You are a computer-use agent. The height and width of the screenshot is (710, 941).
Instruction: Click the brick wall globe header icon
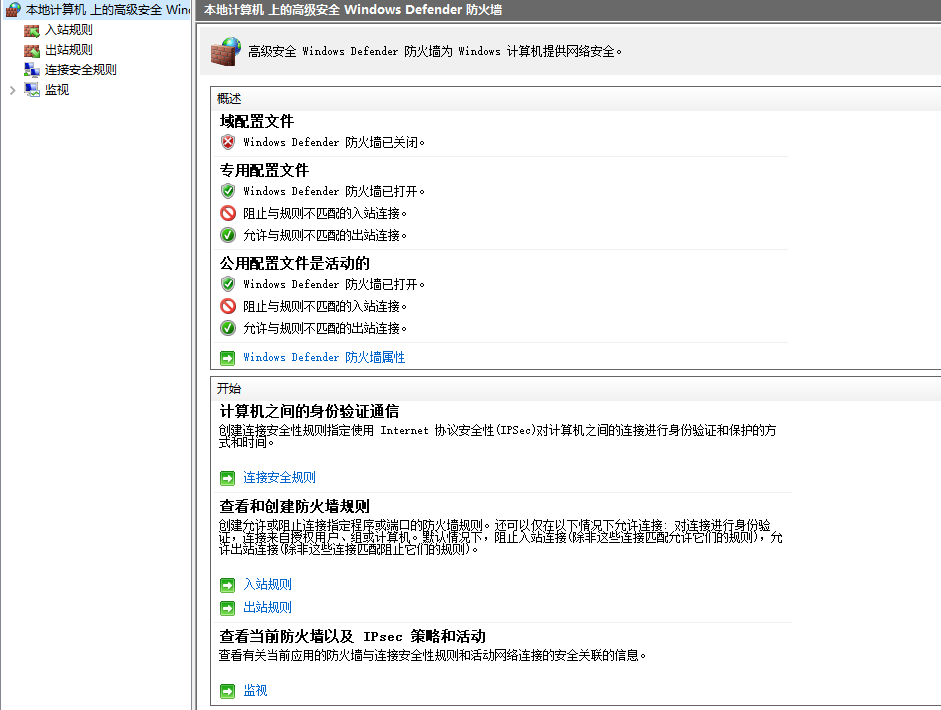(226, 51)
